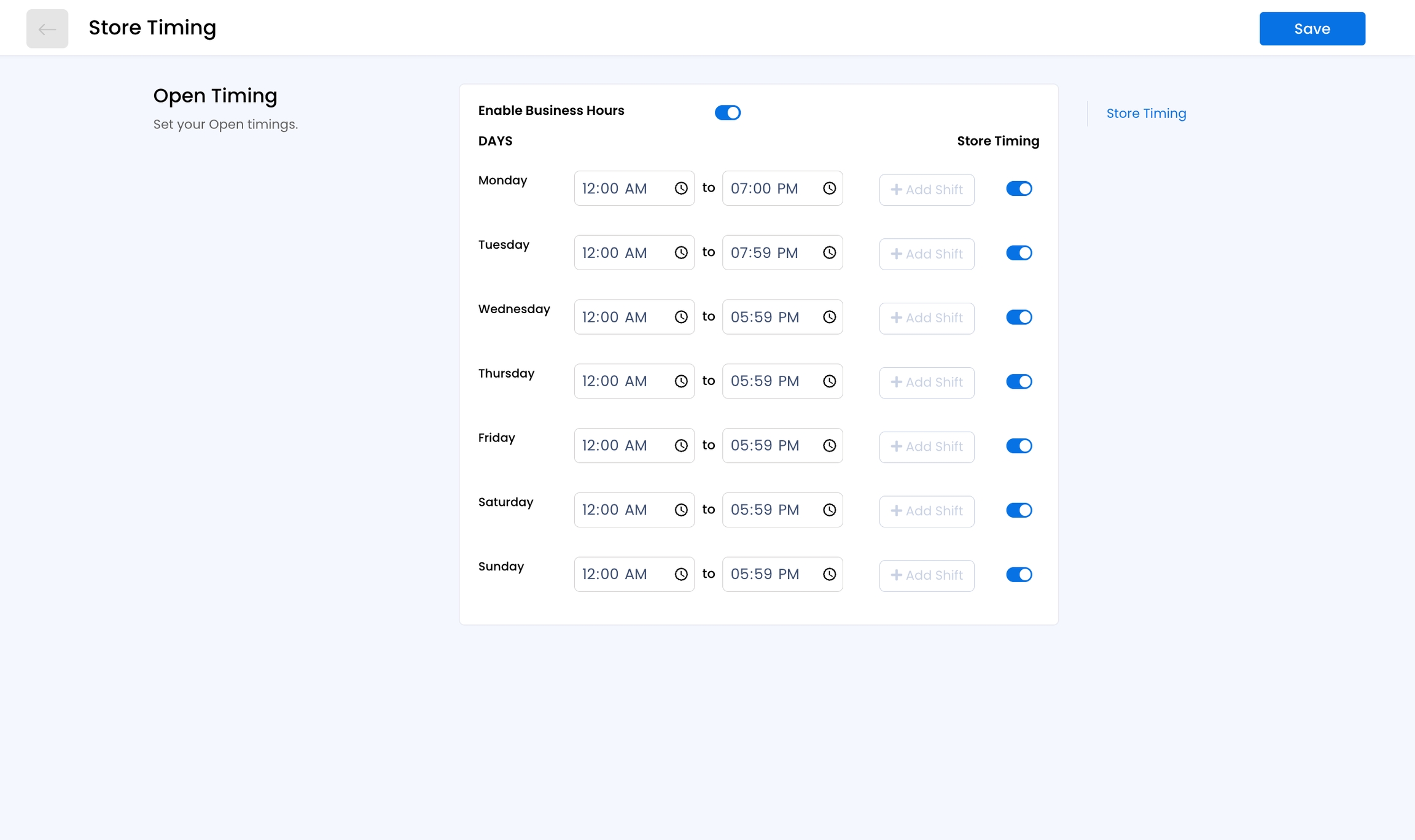Disable Monday store timing toggle

[1018, 189]
